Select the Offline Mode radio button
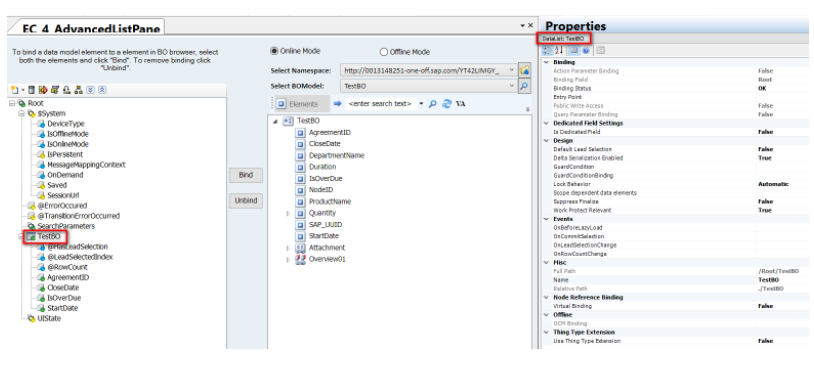This screenshot has height=371, width=814. point(384,52)
